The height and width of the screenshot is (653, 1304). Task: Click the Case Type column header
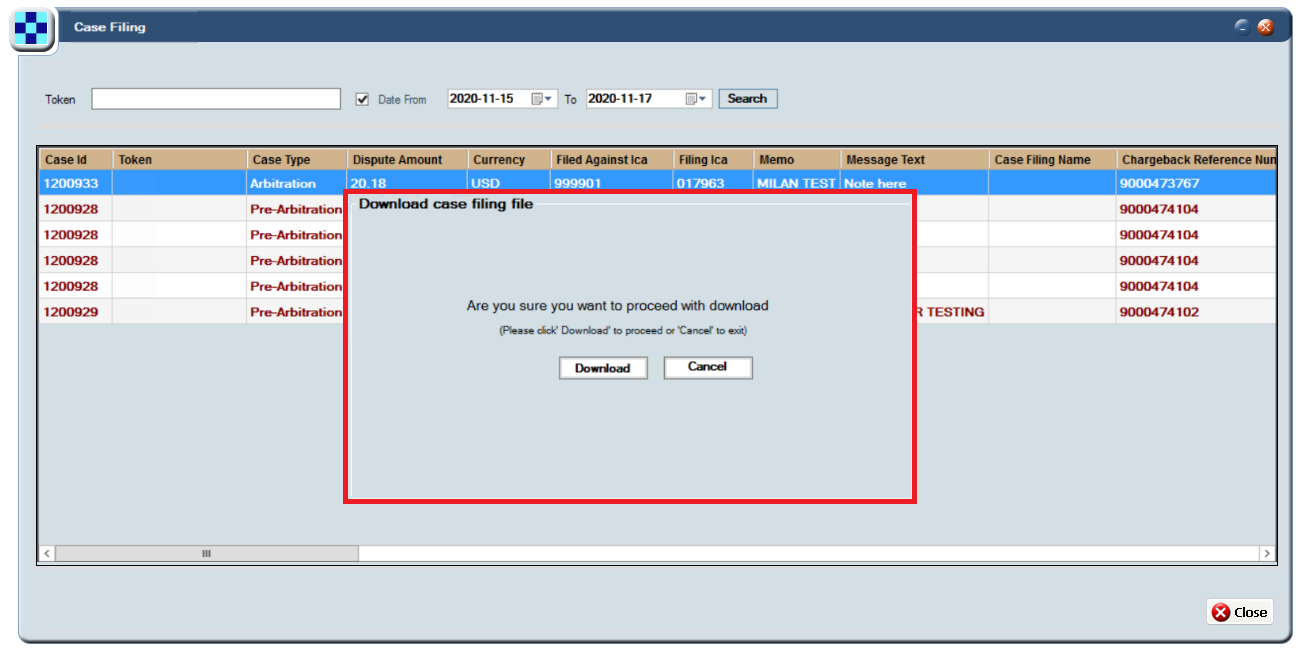tap(297, 160)
